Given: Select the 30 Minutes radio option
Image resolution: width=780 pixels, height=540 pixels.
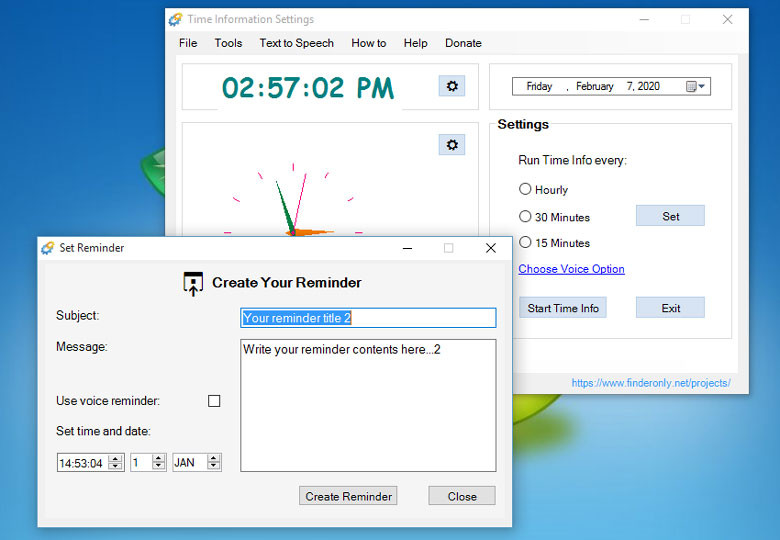Looking at the screenshot, I should pyautogui.click(x=525, y=216).
